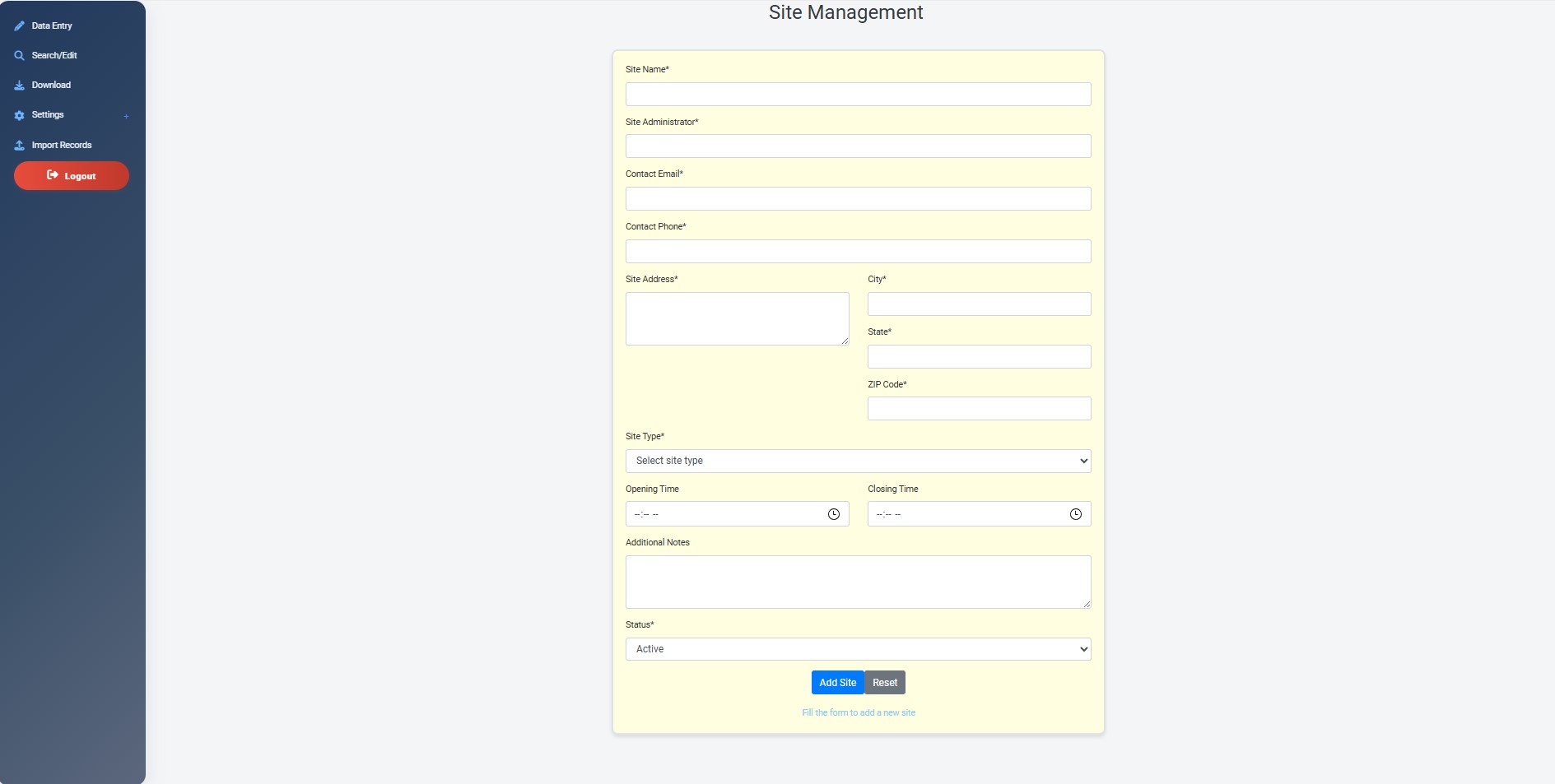Select the Site Address text area

(x=737, y=318)
